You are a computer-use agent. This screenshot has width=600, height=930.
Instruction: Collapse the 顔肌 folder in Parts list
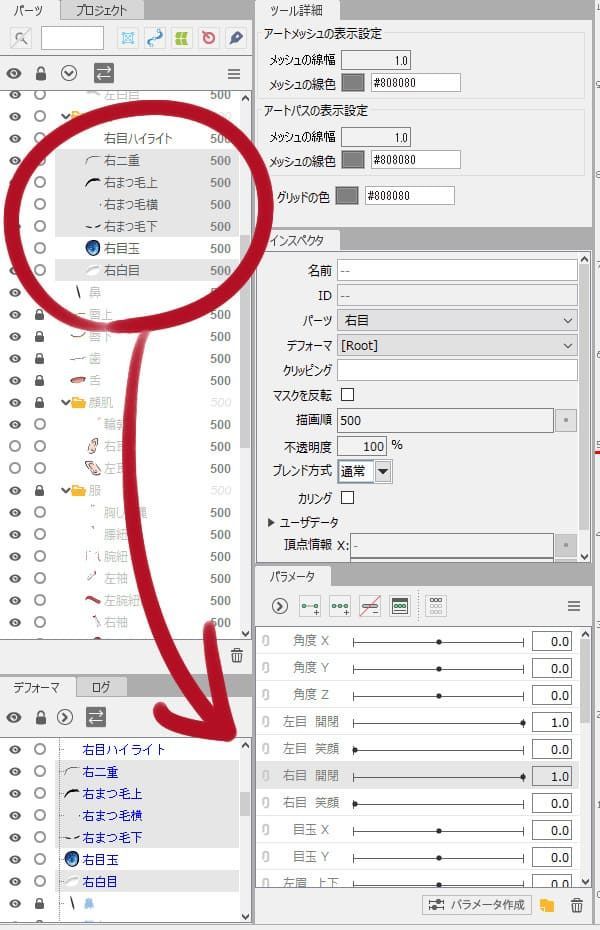pyautogui.click(x=66, y=402)
